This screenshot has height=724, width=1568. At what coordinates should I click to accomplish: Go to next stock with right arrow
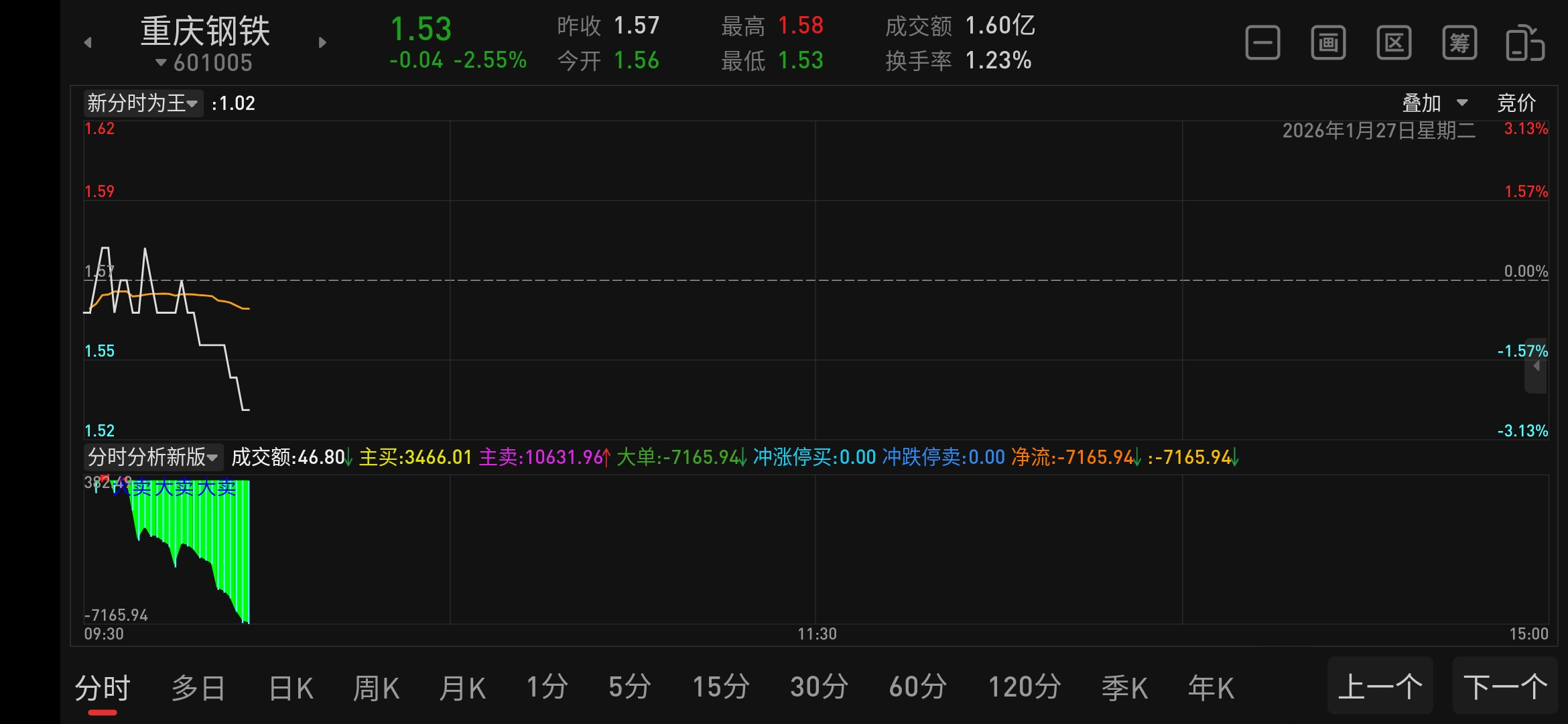coord(322,43)
